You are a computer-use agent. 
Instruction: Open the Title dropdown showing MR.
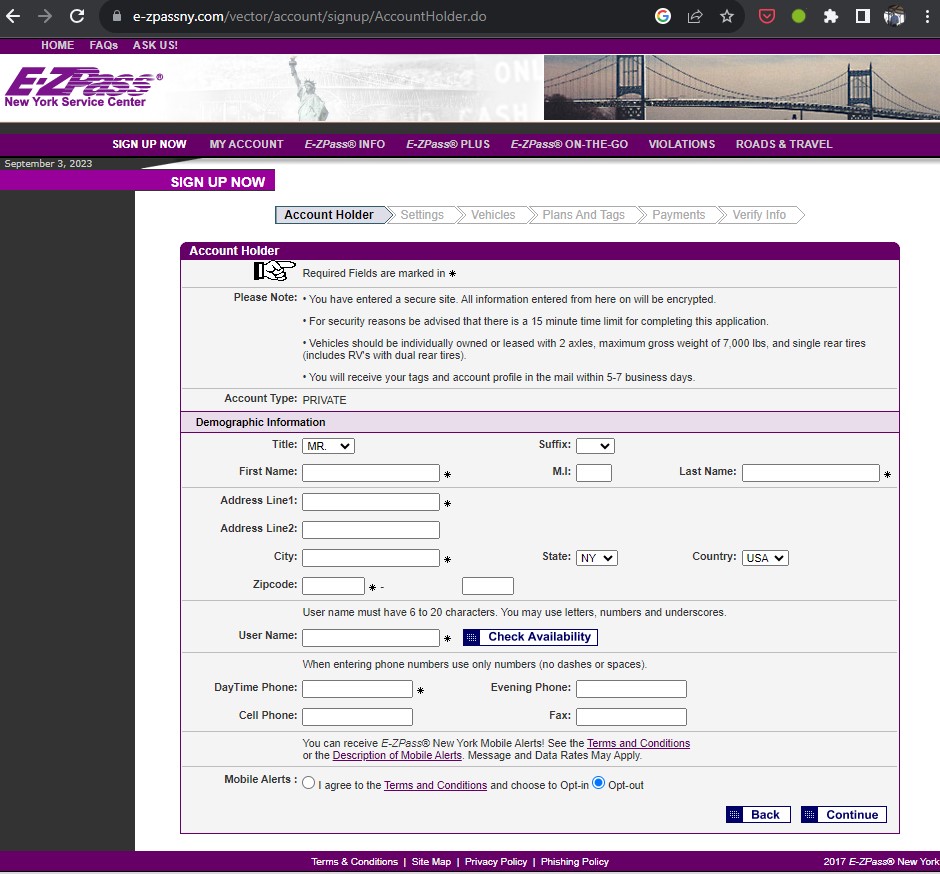[x=329, y=446]
